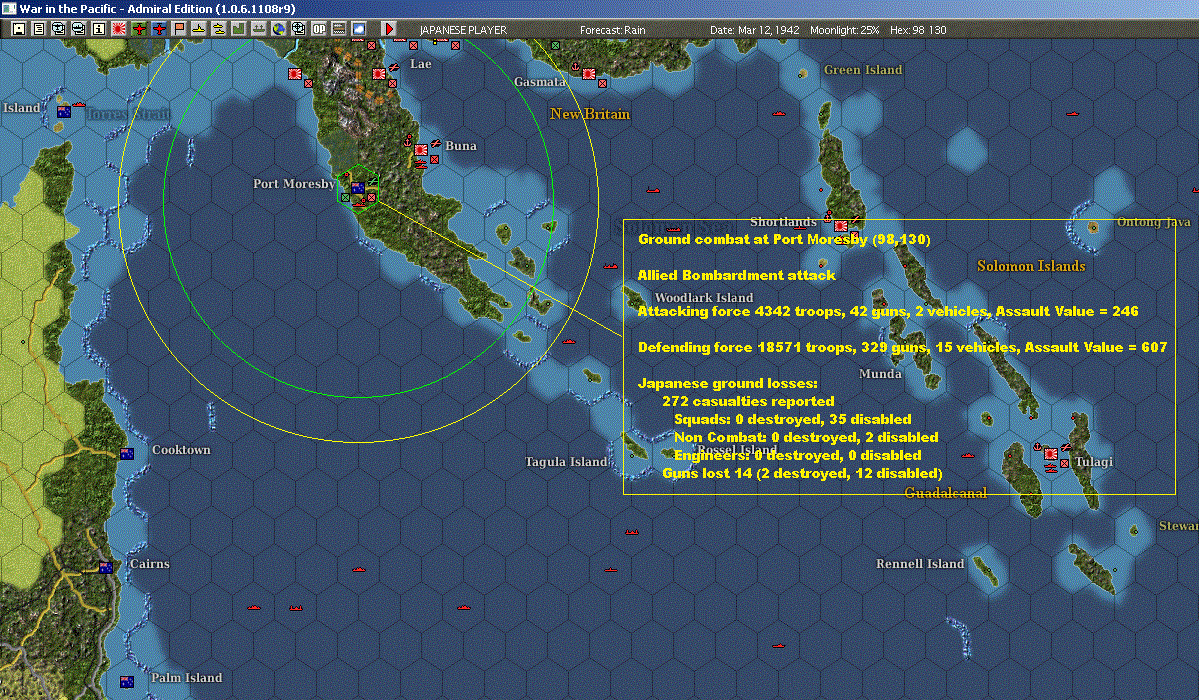Click the Solomon Islands map label

[1031, 266]
